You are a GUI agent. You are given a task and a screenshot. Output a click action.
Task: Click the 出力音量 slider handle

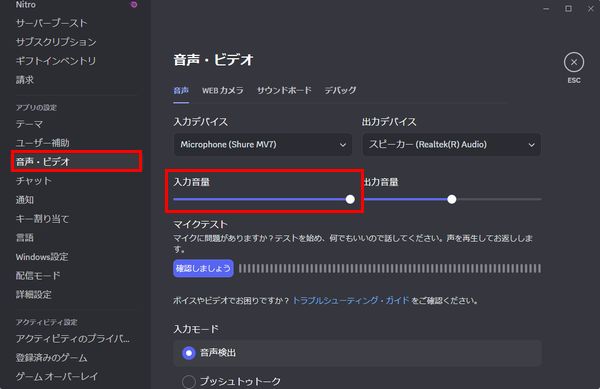click(452, 199)
